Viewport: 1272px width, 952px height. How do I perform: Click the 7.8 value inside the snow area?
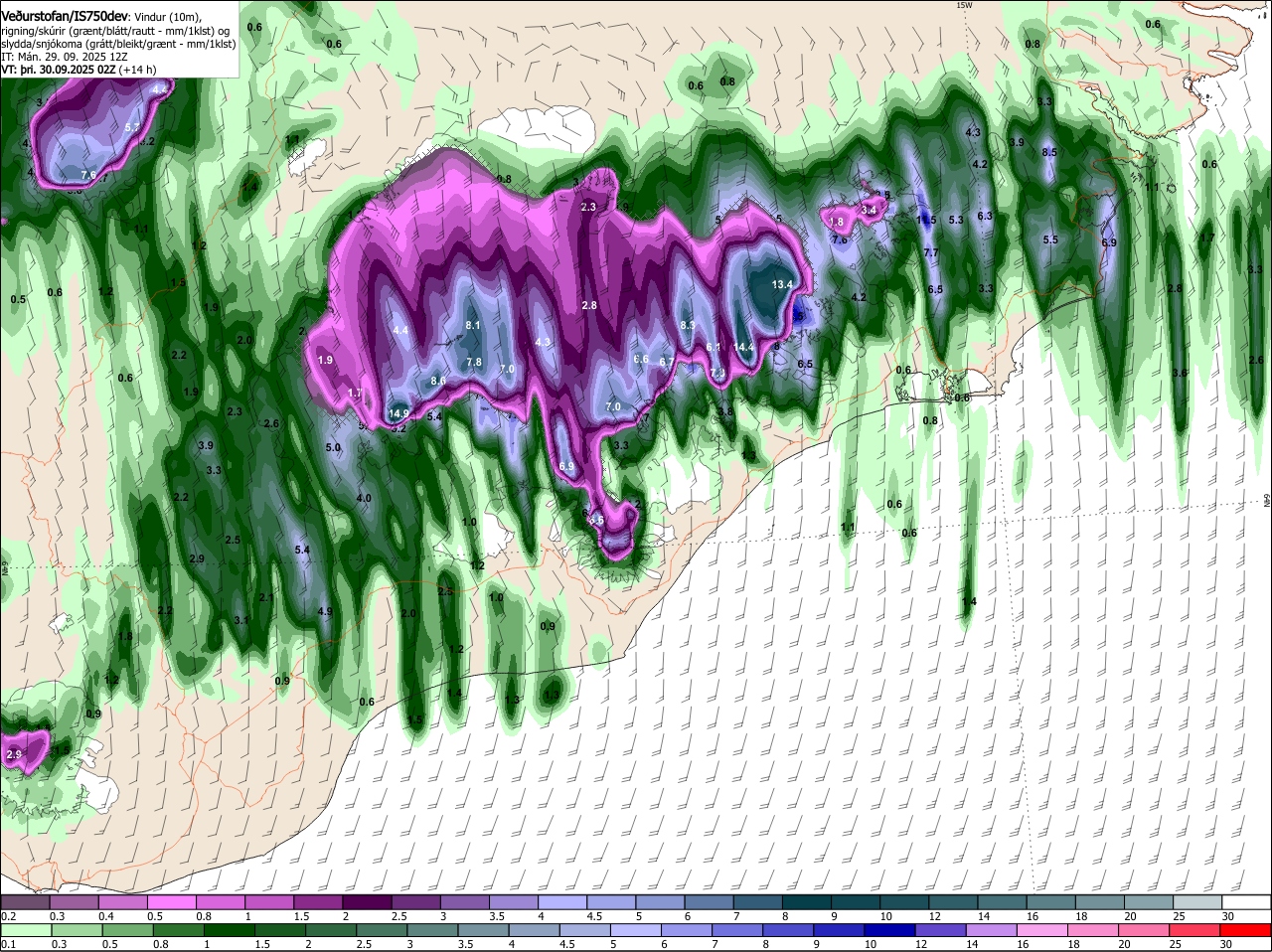pyautogui.click(x=474, y=362)
